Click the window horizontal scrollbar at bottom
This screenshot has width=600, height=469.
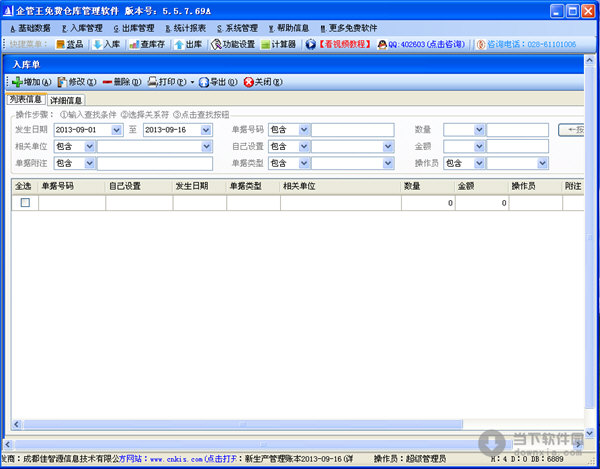(262, 445)
